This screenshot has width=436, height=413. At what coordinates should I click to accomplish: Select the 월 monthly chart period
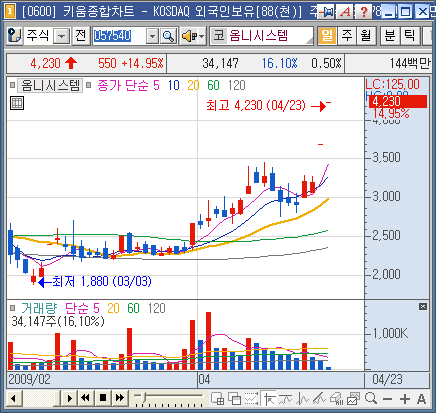[366, 35]
